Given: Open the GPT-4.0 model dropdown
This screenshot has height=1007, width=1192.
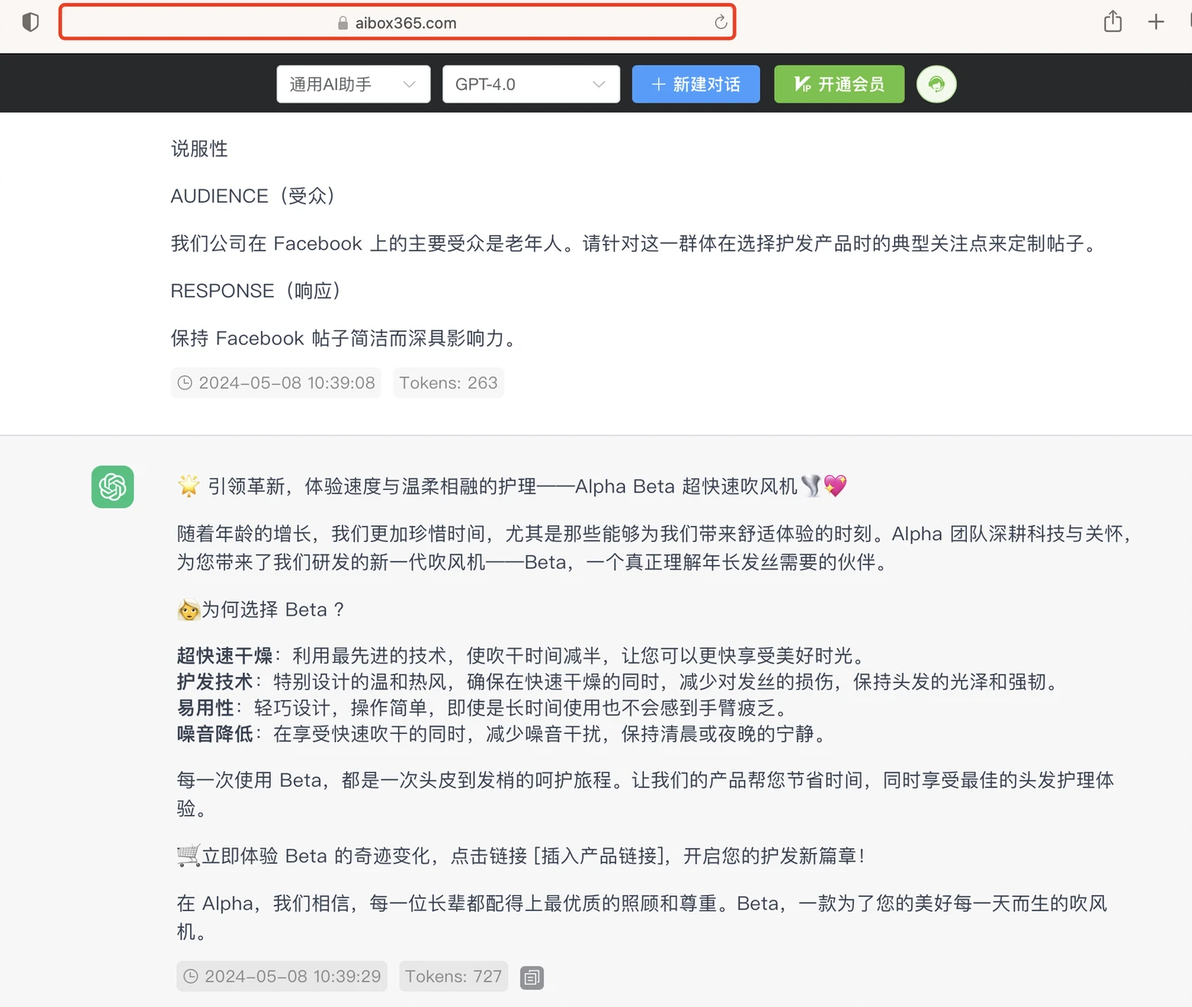Looking at the screenshot, I should (531, 84).
